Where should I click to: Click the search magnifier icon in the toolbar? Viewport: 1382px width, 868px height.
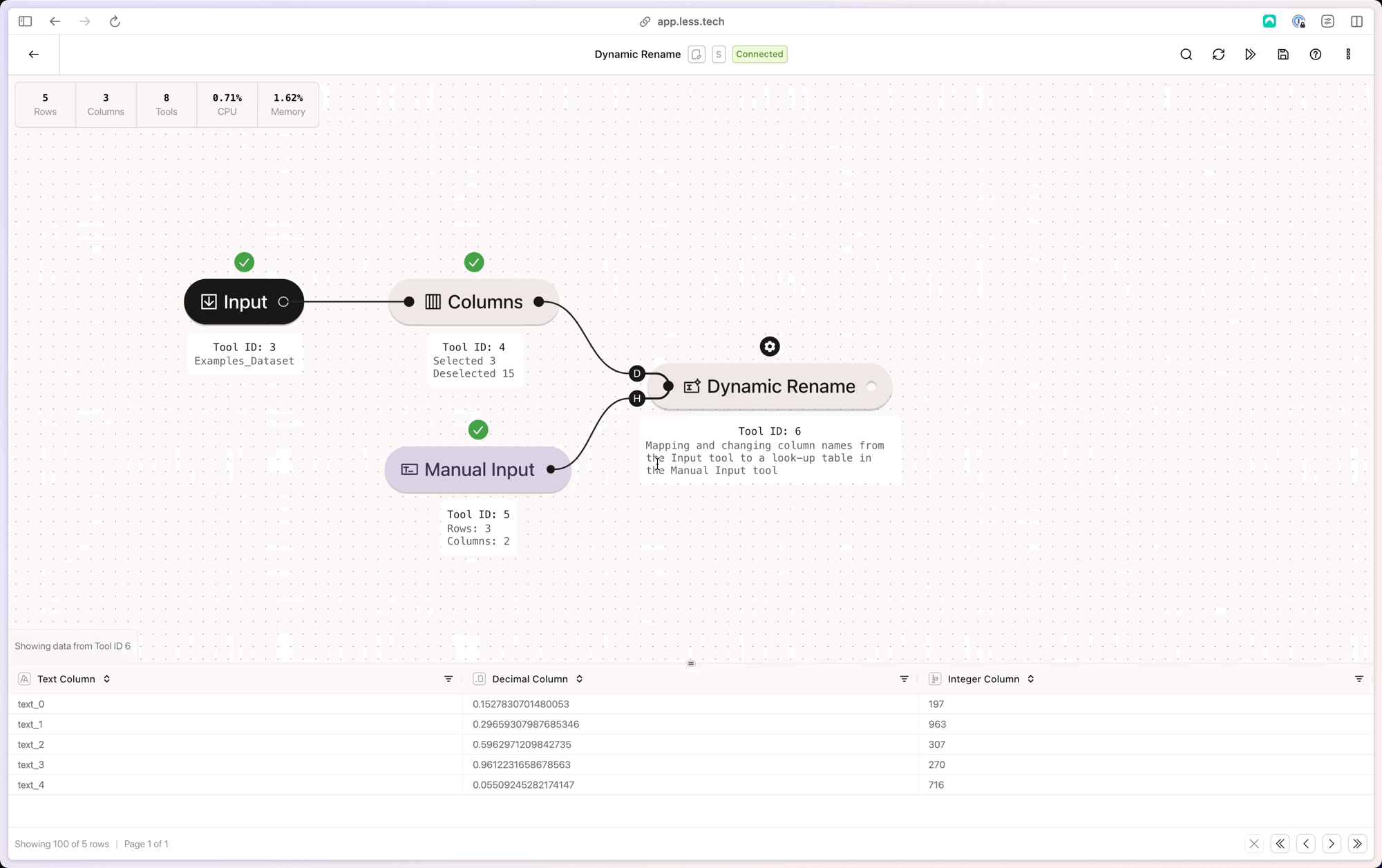1186,55
